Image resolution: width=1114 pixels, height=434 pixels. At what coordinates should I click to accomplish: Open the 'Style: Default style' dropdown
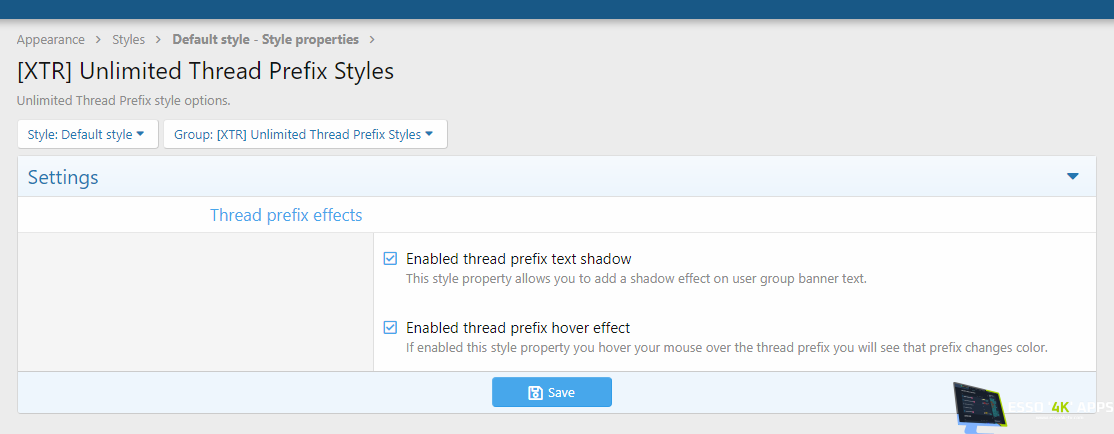(x=87, y=134)
